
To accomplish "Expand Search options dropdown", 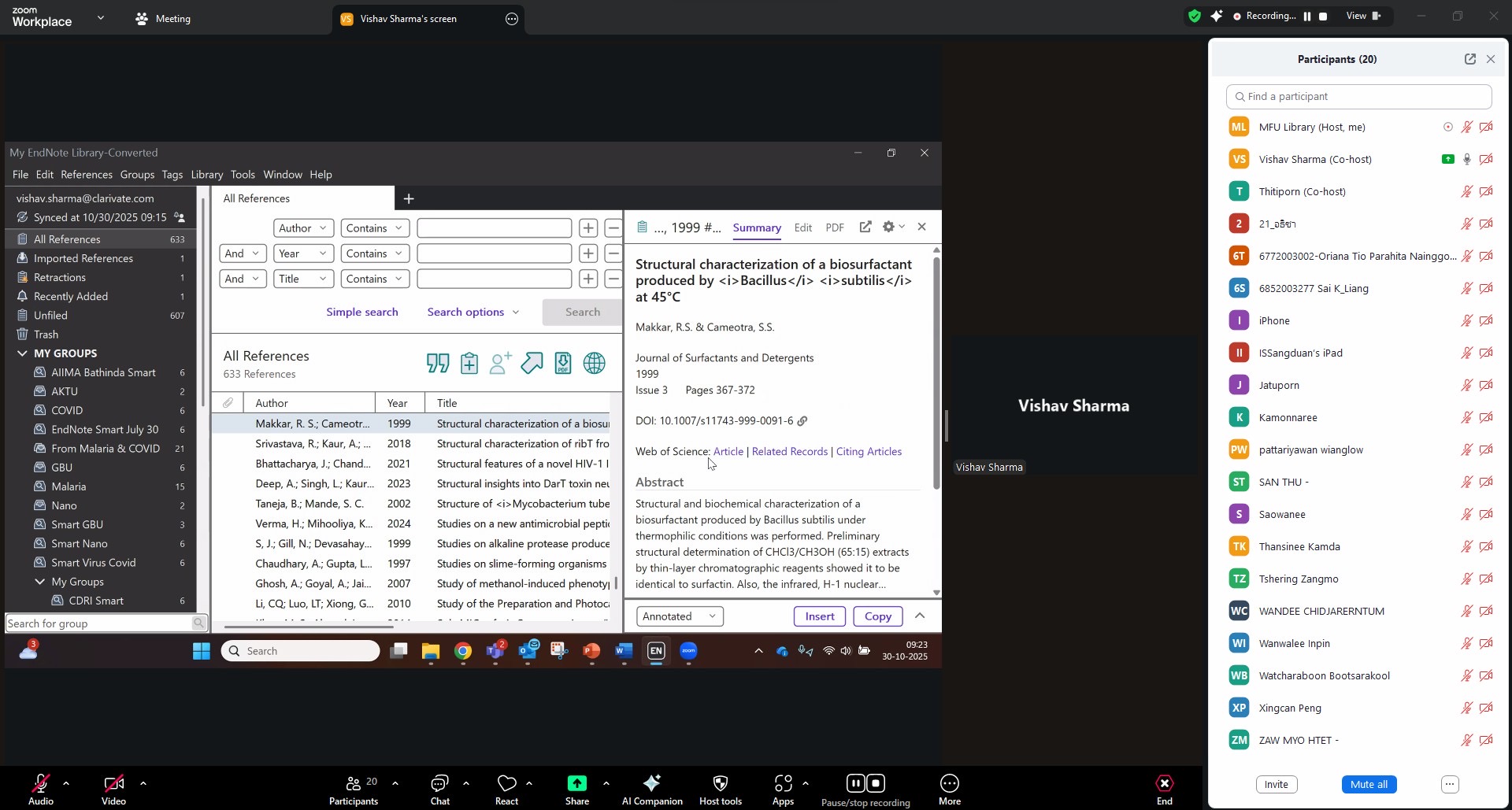I will pyautogui.click(x=473, y=312).
